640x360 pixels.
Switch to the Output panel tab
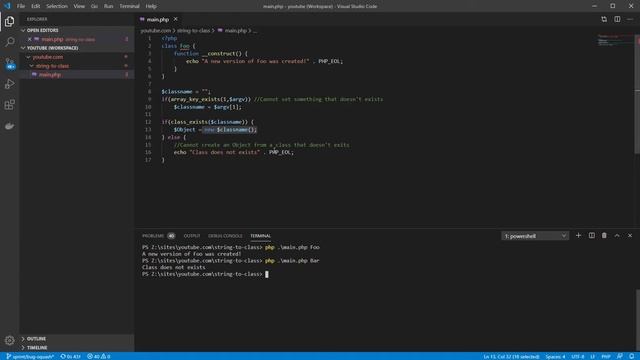pos(192,236)
